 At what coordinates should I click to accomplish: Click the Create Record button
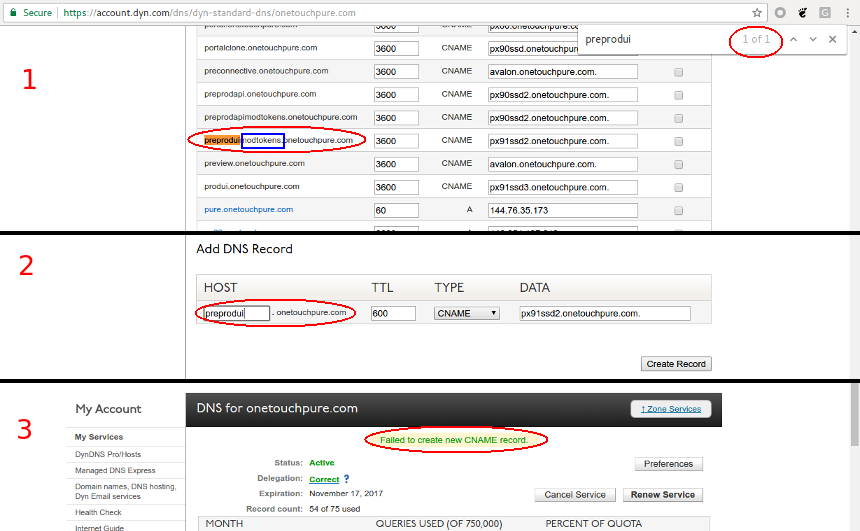point(676,364)
